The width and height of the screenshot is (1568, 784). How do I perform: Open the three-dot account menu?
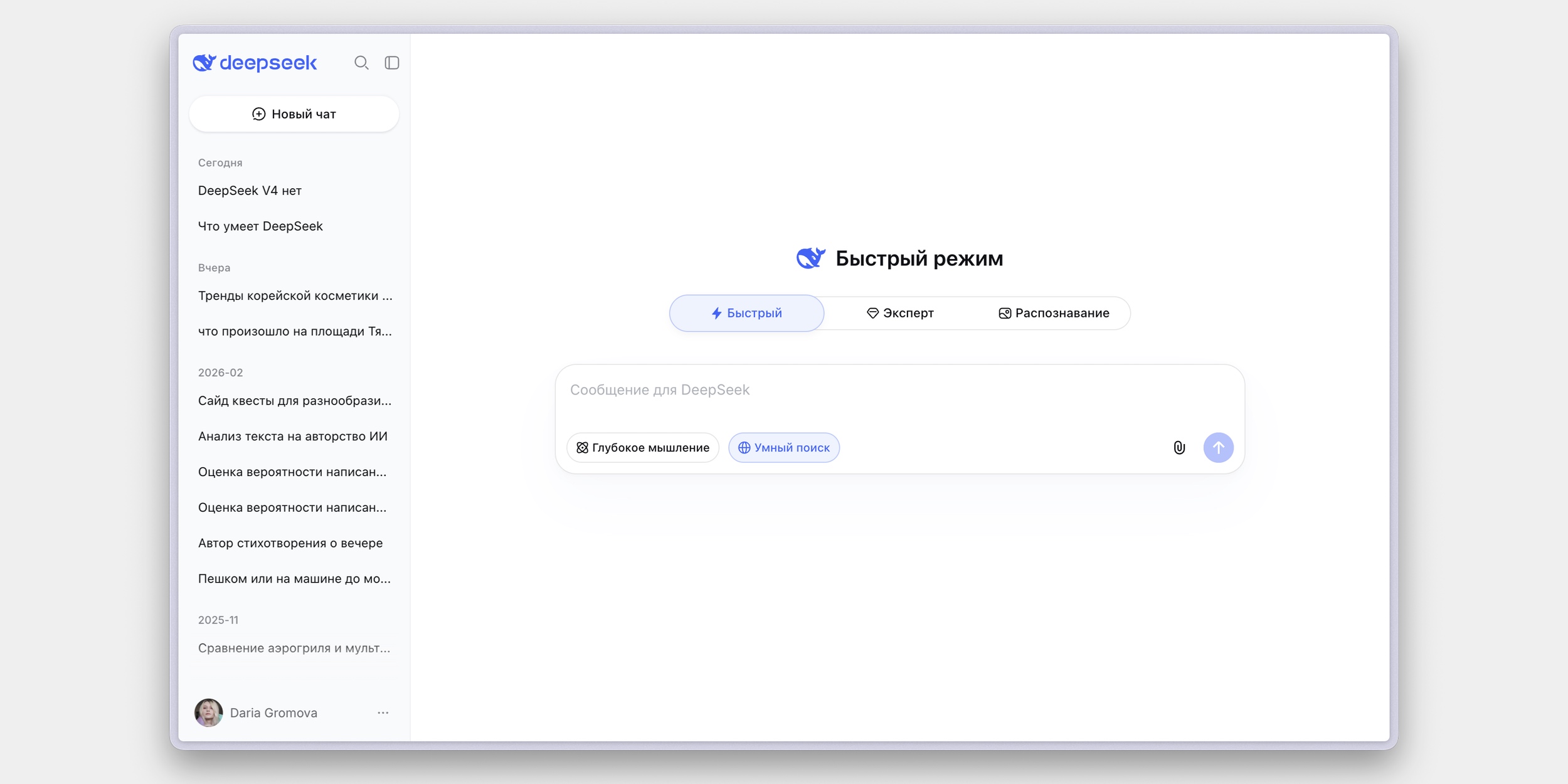383,713
